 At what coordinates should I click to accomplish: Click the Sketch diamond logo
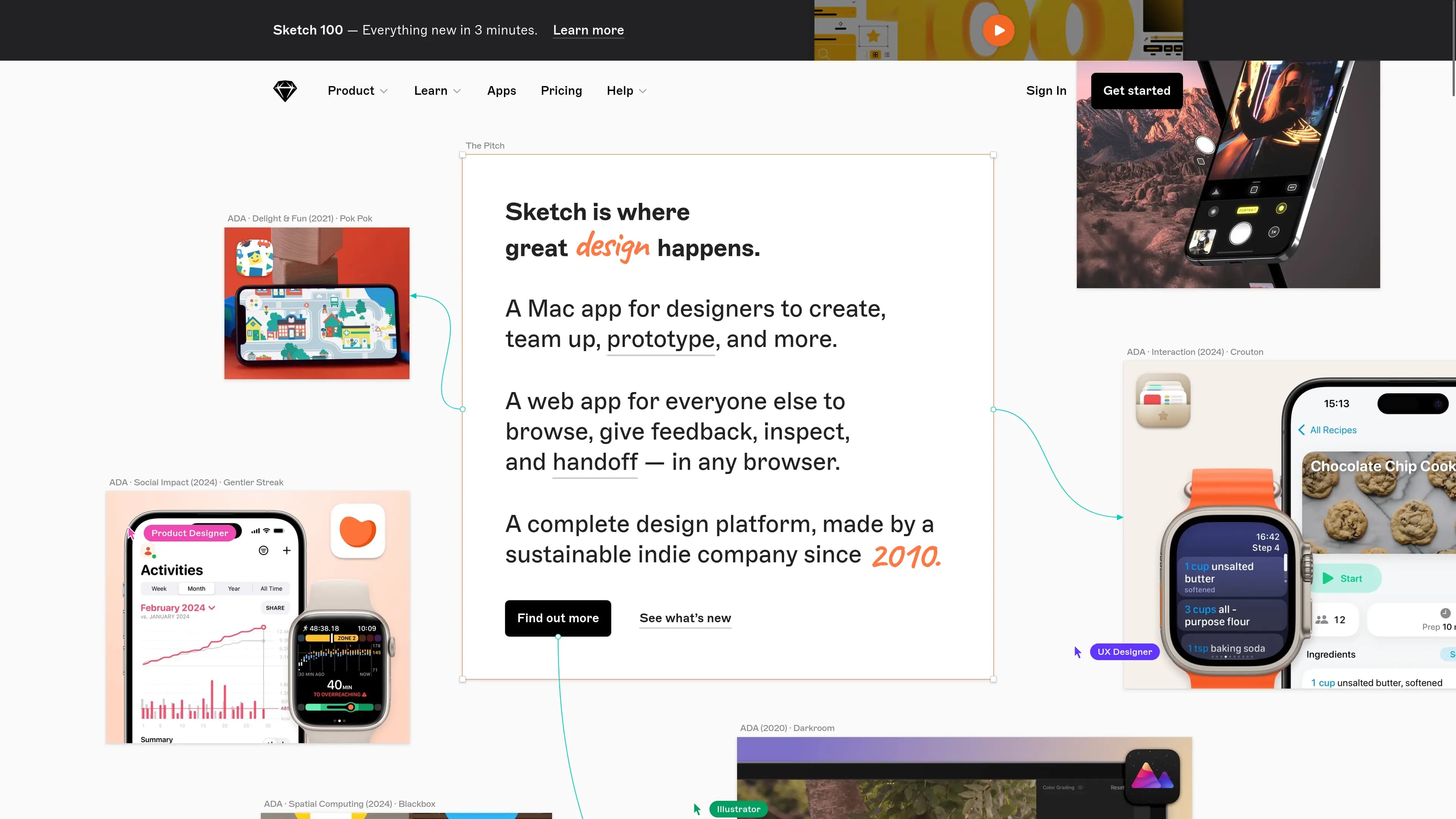[285, 91]
